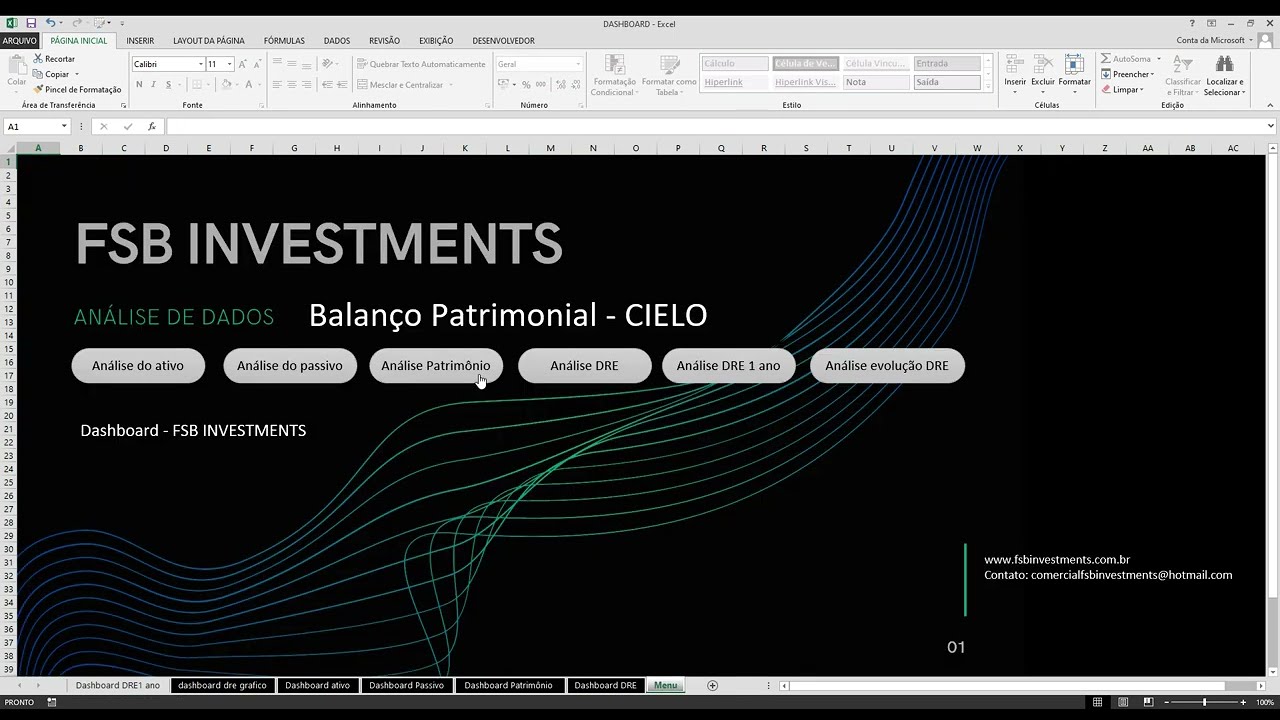The width and height of the screenshot is (1280, 720).
Task: Click the Análise do ativo button
Action: (x=138, y=366)
